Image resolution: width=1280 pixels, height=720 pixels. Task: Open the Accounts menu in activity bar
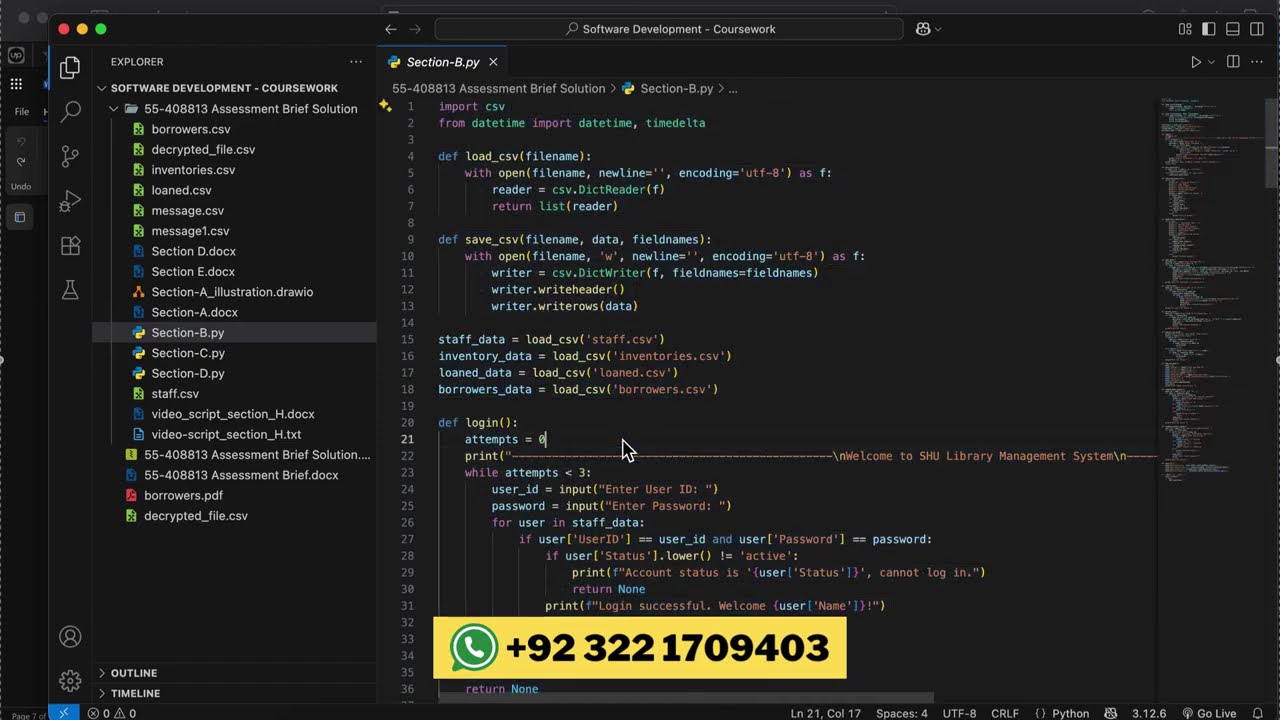[x=70, y=637]
